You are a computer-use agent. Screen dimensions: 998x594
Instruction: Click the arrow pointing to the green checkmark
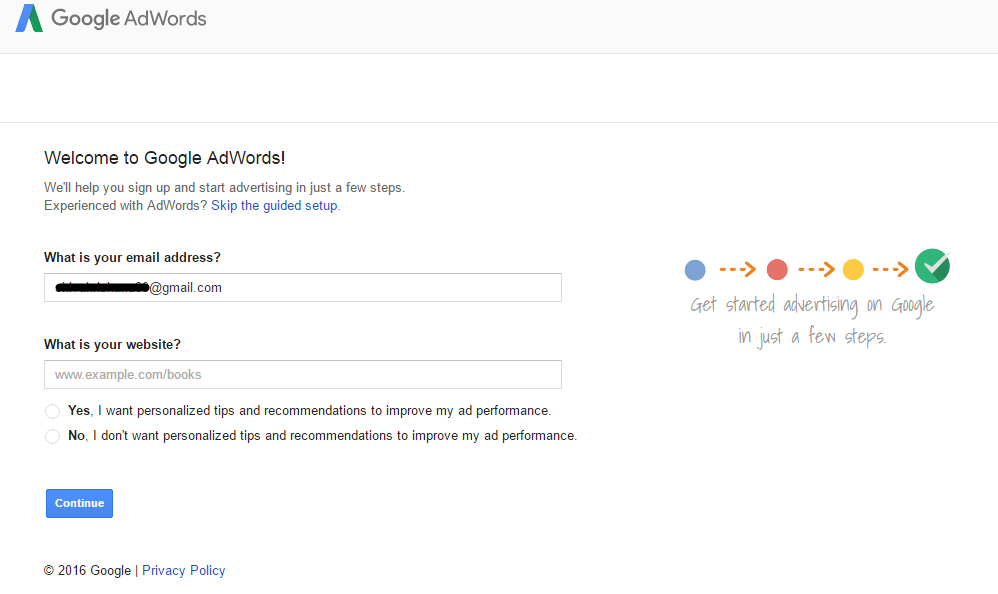890,269
